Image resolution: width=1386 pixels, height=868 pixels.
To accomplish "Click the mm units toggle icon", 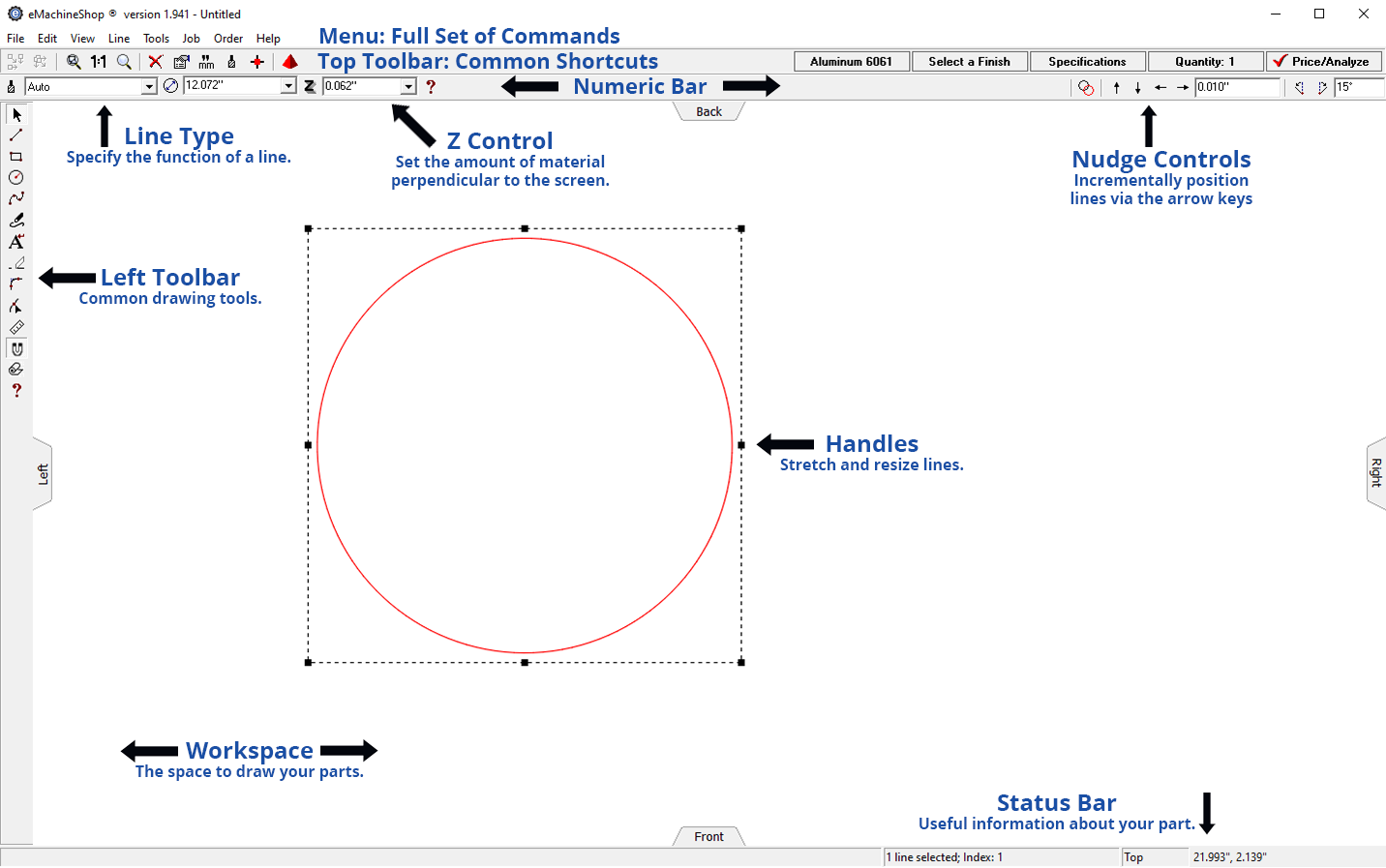I will (206, 61).
